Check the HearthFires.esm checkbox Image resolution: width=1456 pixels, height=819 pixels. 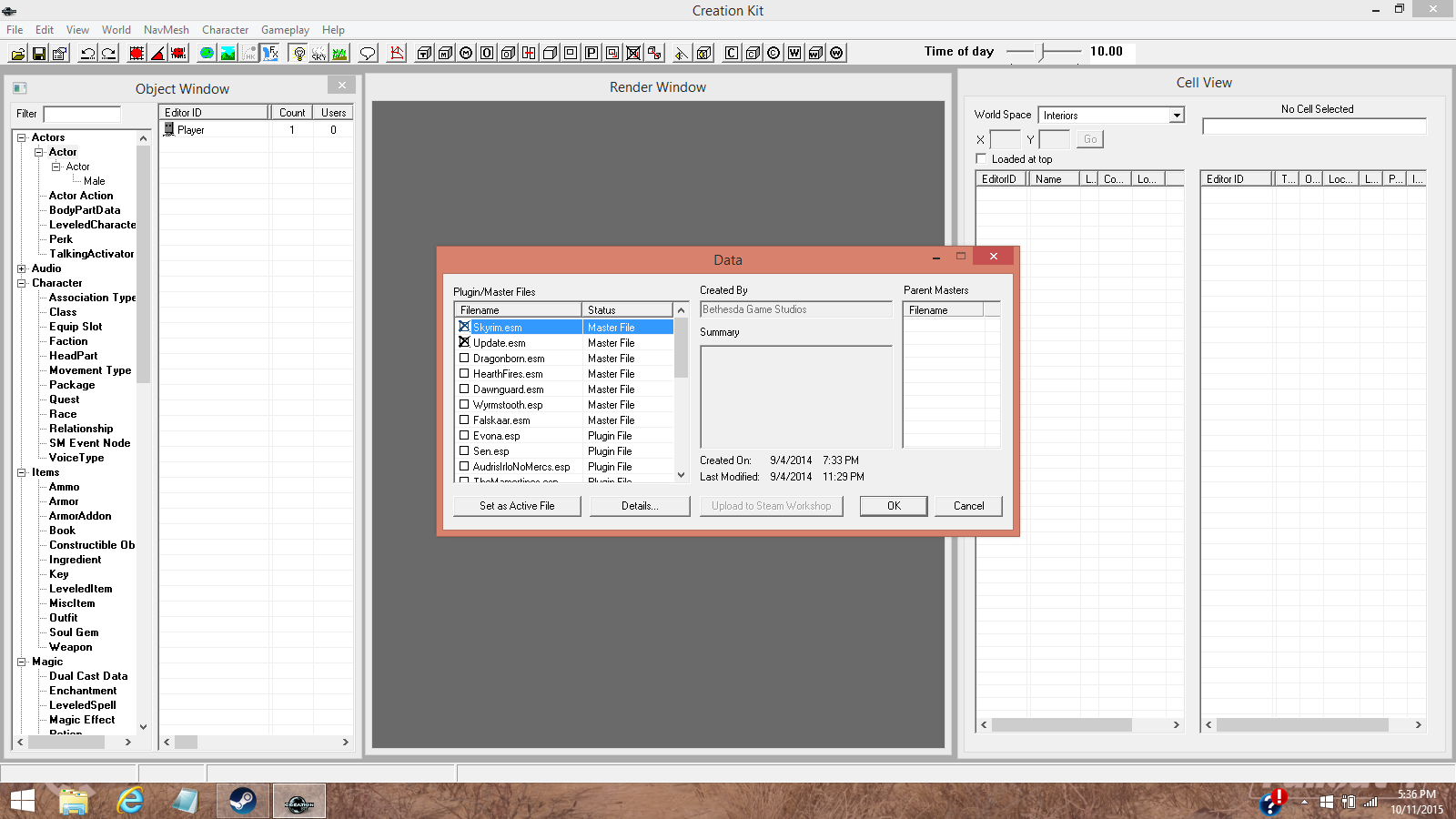click(464, 373)
